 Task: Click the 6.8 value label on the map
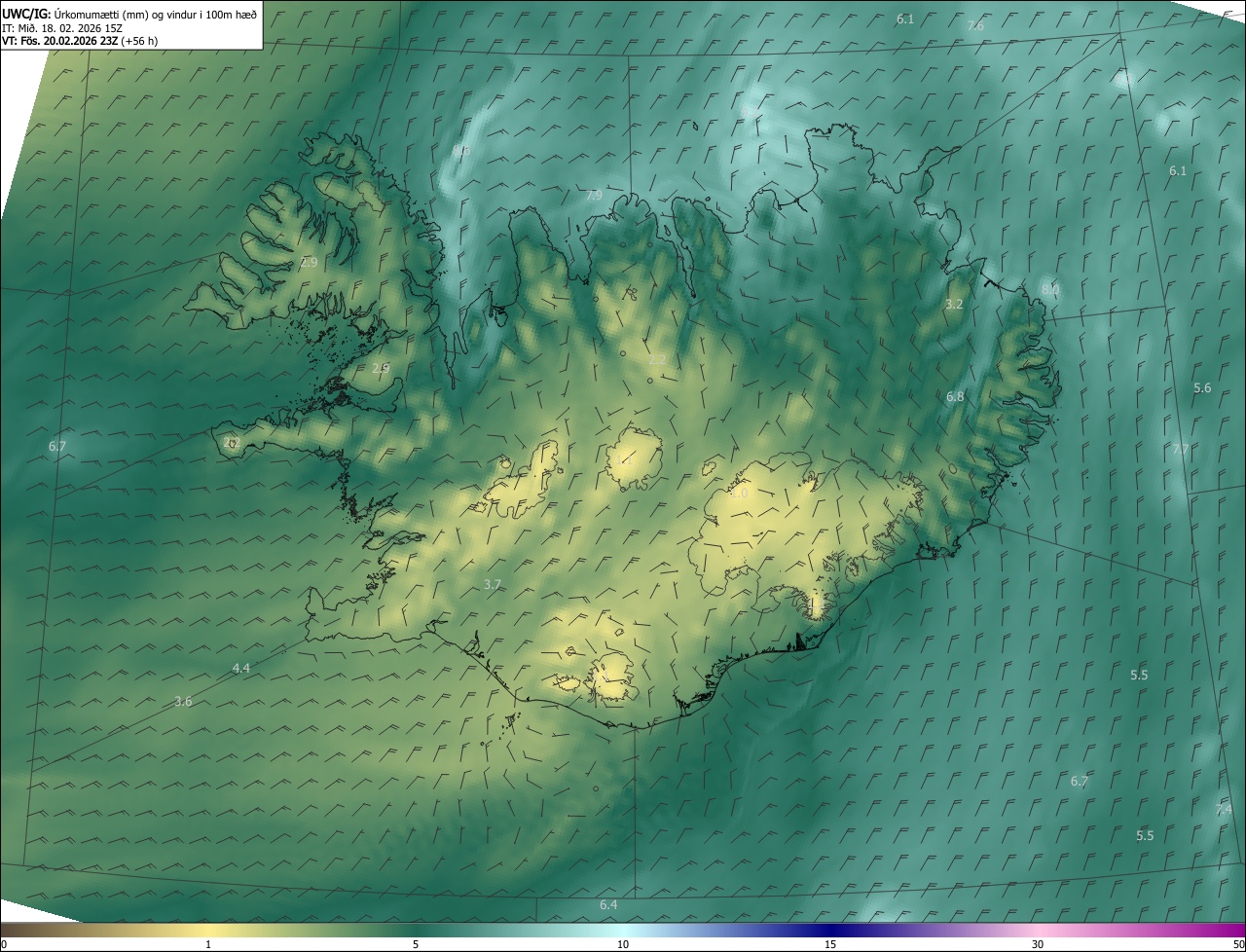click(955, 397)
